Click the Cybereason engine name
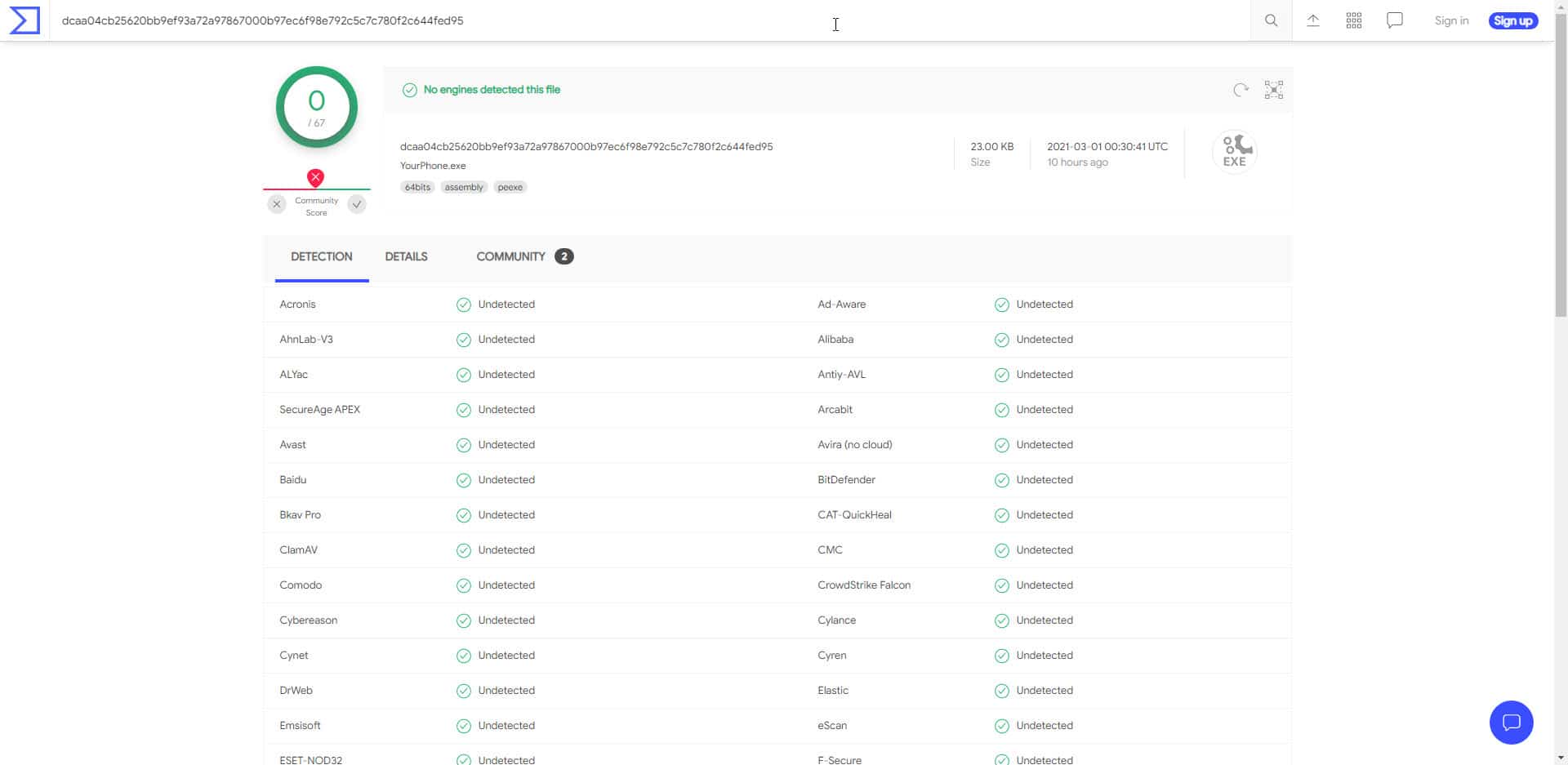 pyautogui.click(x=308, y=620)
